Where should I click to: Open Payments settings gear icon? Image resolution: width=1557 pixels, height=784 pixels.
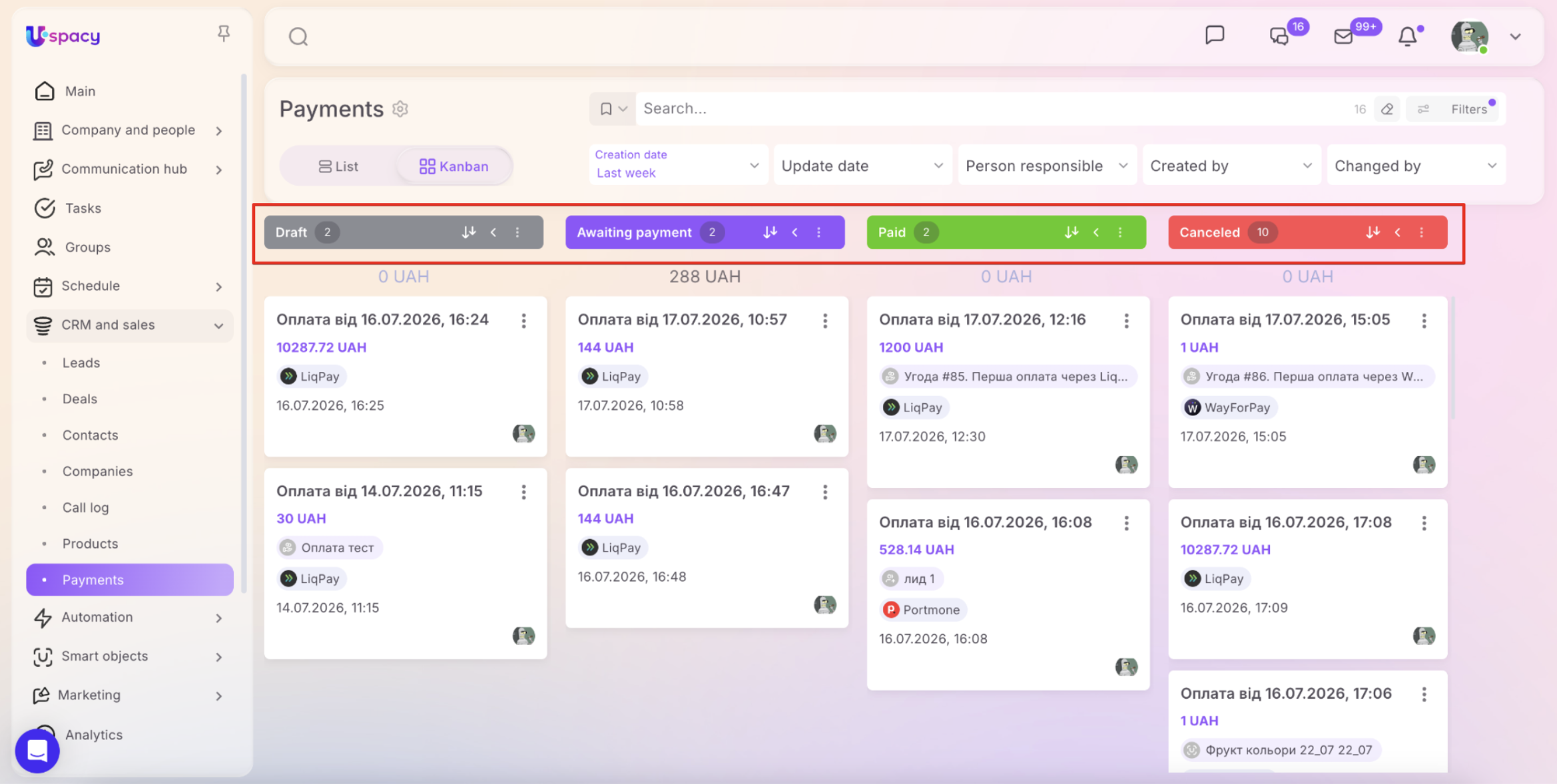coord(400,108)
